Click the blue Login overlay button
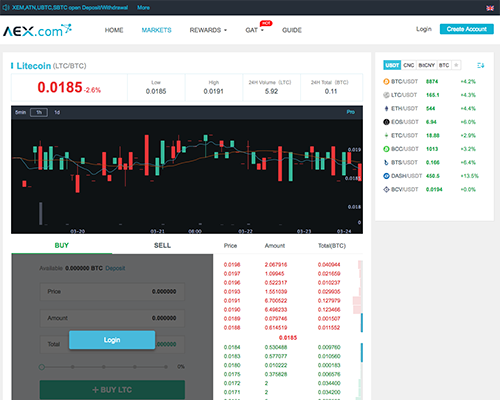The height and width of the screenshot is (400, 500). (x=112, y=340)
